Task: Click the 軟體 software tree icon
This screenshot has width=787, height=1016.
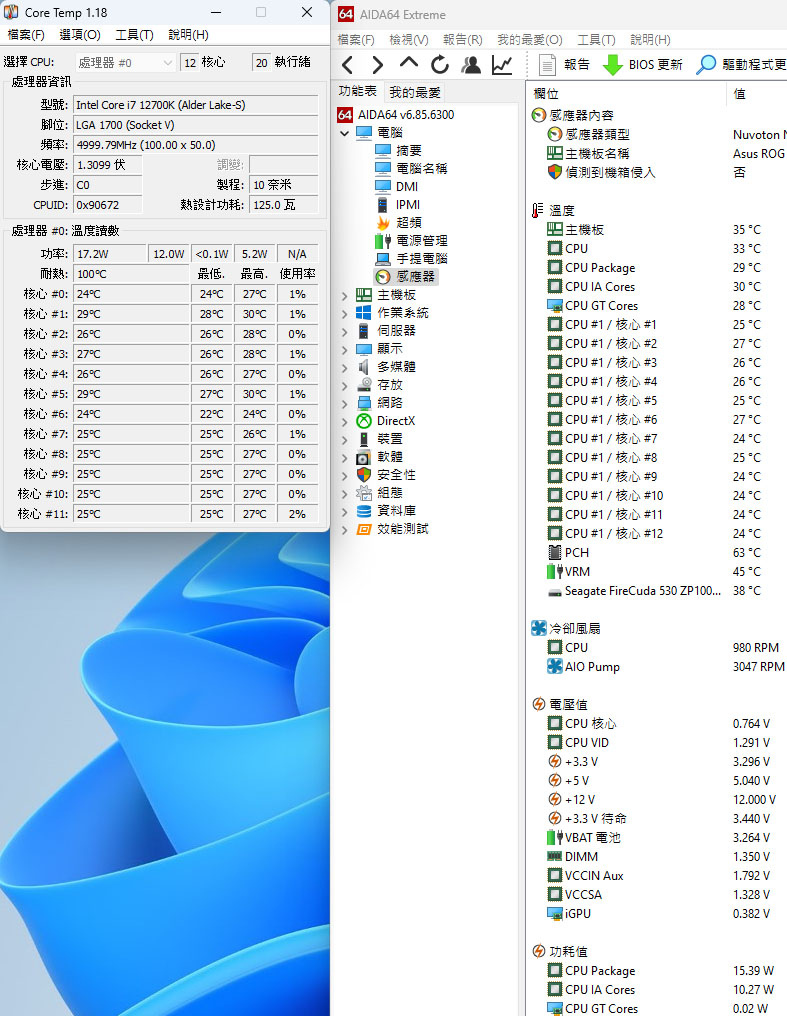Action: click(x=364, y=457)
